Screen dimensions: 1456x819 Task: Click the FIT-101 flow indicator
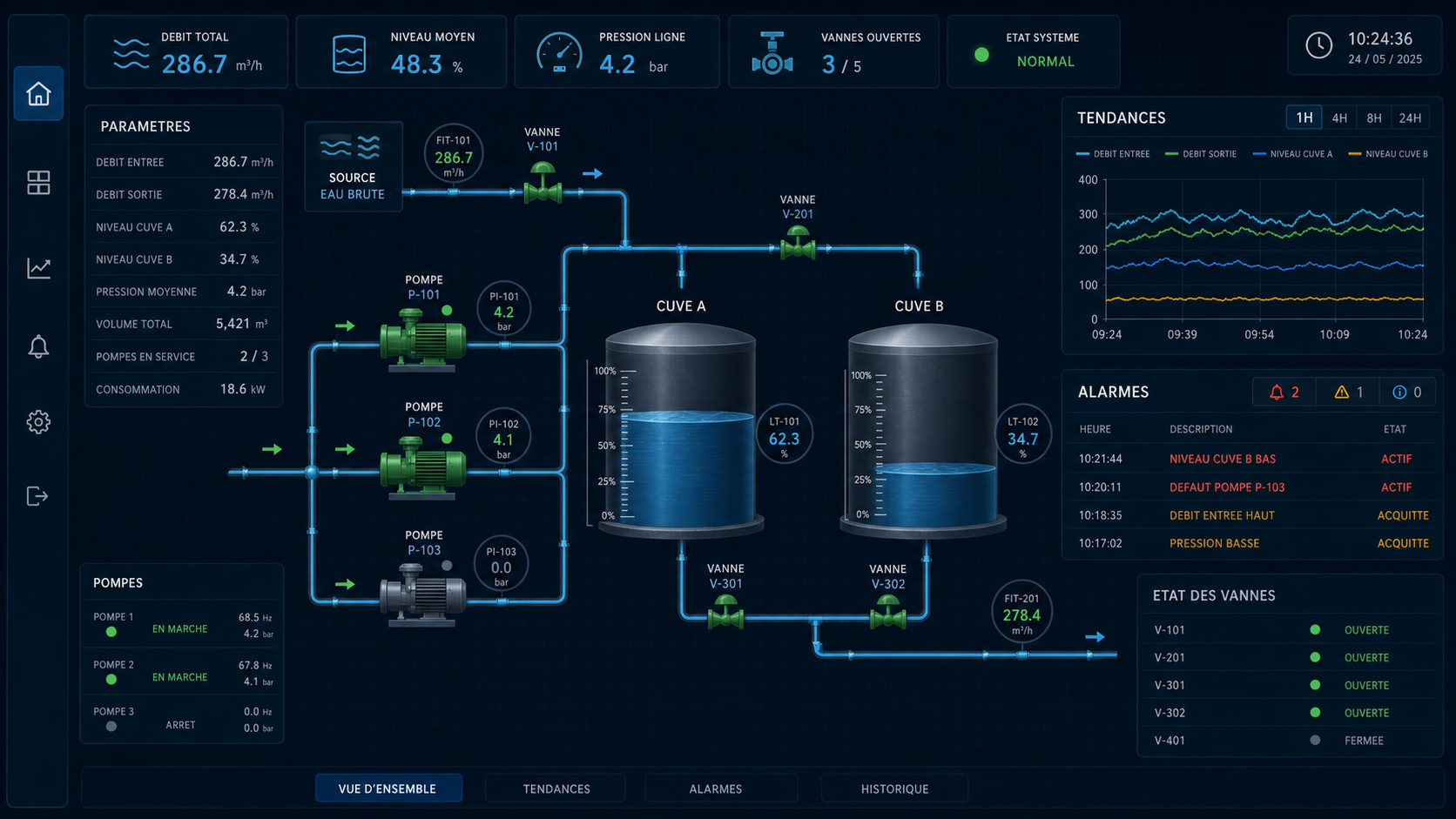[x=454, y=155]
